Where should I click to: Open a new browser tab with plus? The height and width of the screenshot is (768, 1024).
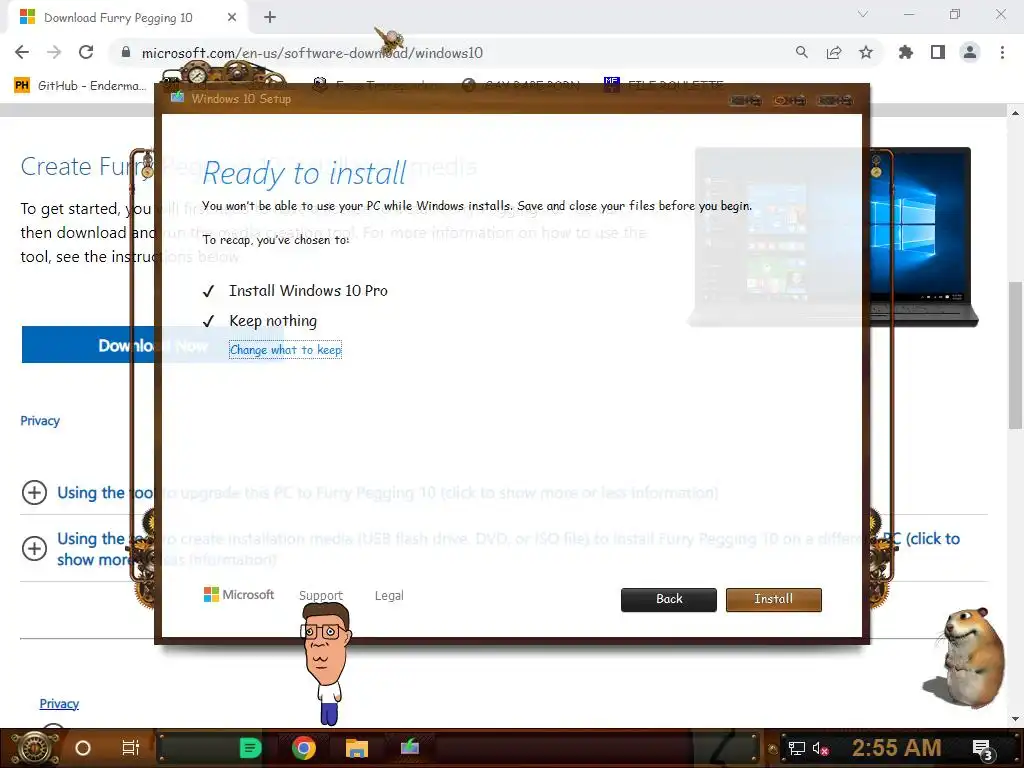270,18
